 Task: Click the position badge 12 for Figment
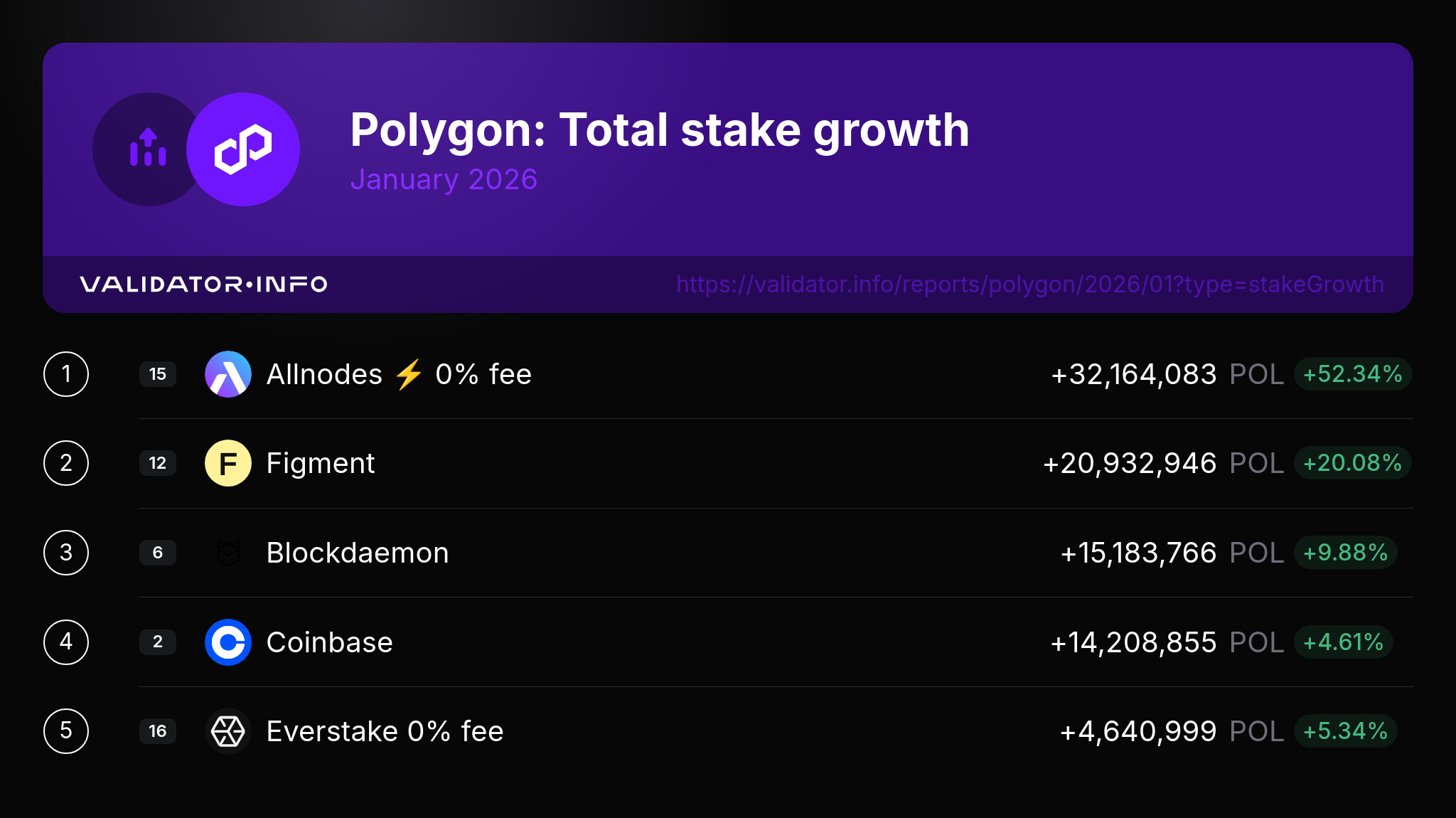158,463
